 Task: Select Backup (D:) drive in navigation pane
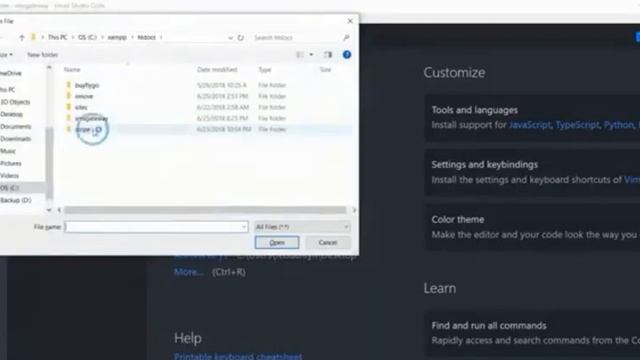(x=16, y=200)
